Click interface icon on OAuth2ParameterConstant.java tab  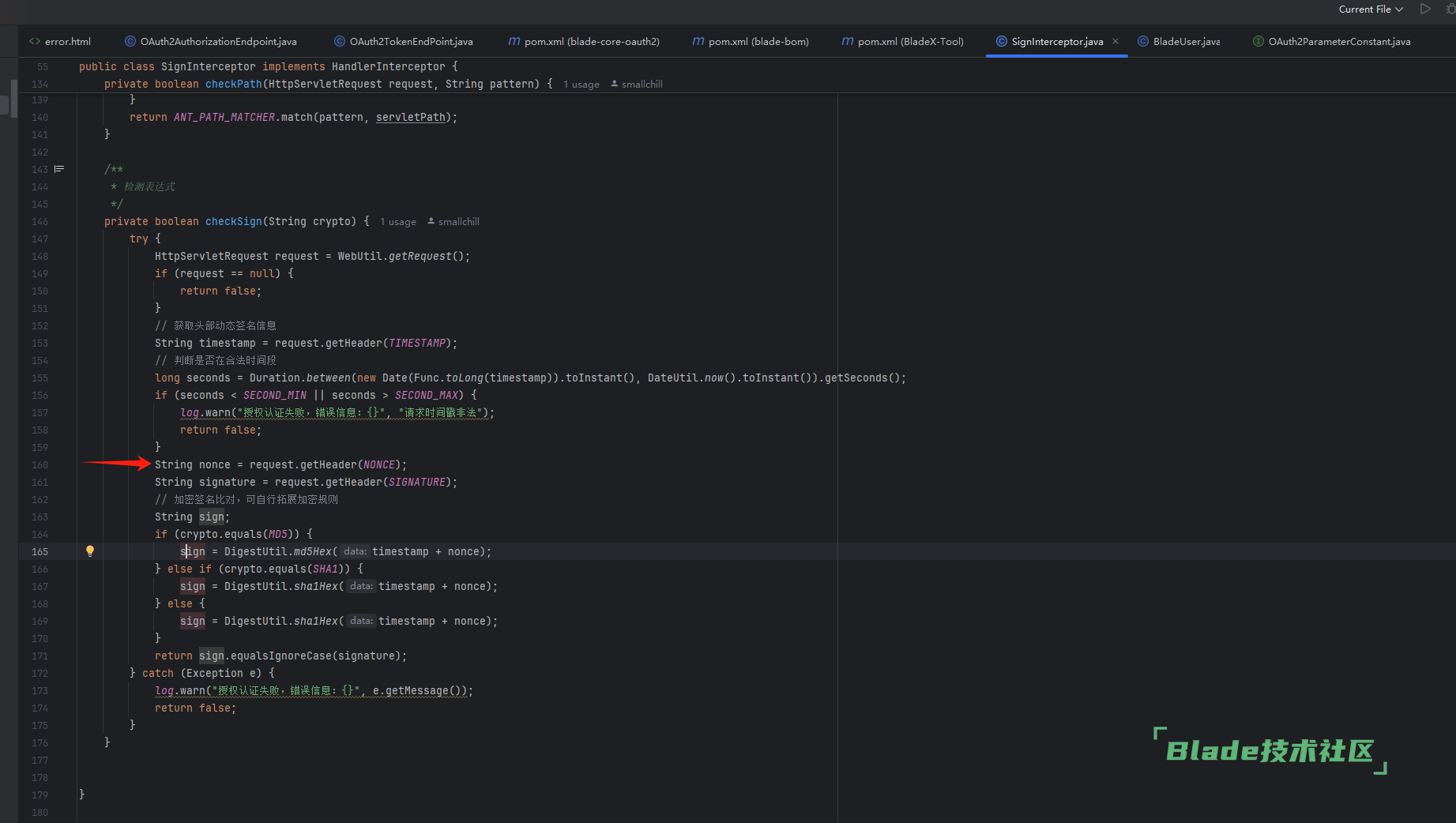pos(1258,42)
